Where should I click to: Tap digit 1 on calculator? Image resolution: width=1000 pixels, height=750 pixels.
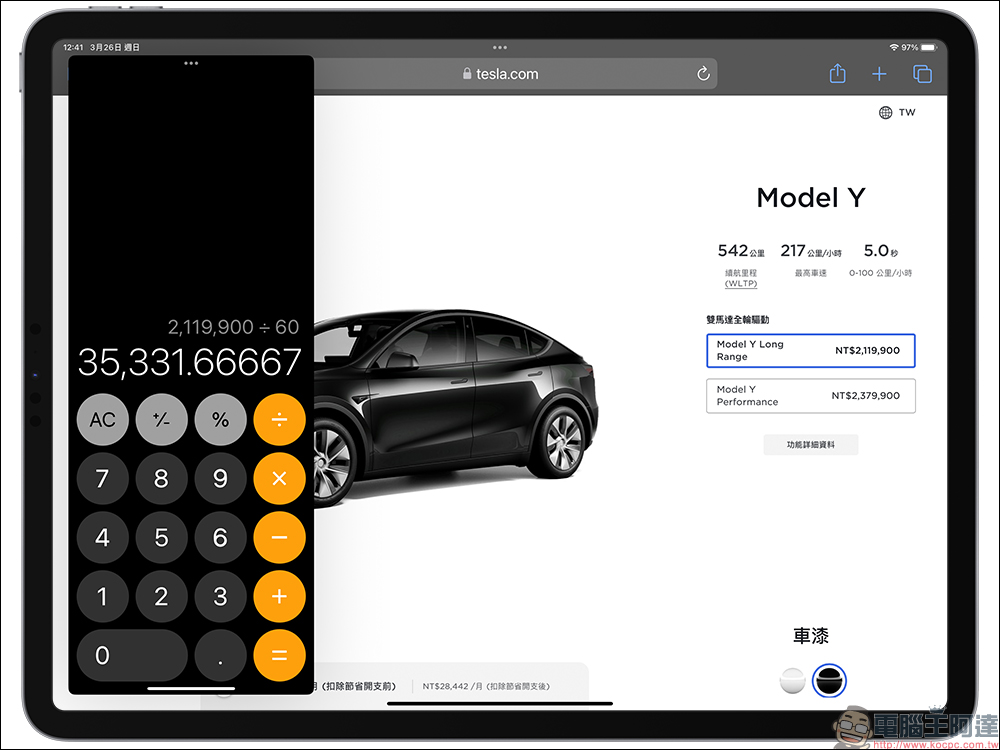[x=103, y=596]
